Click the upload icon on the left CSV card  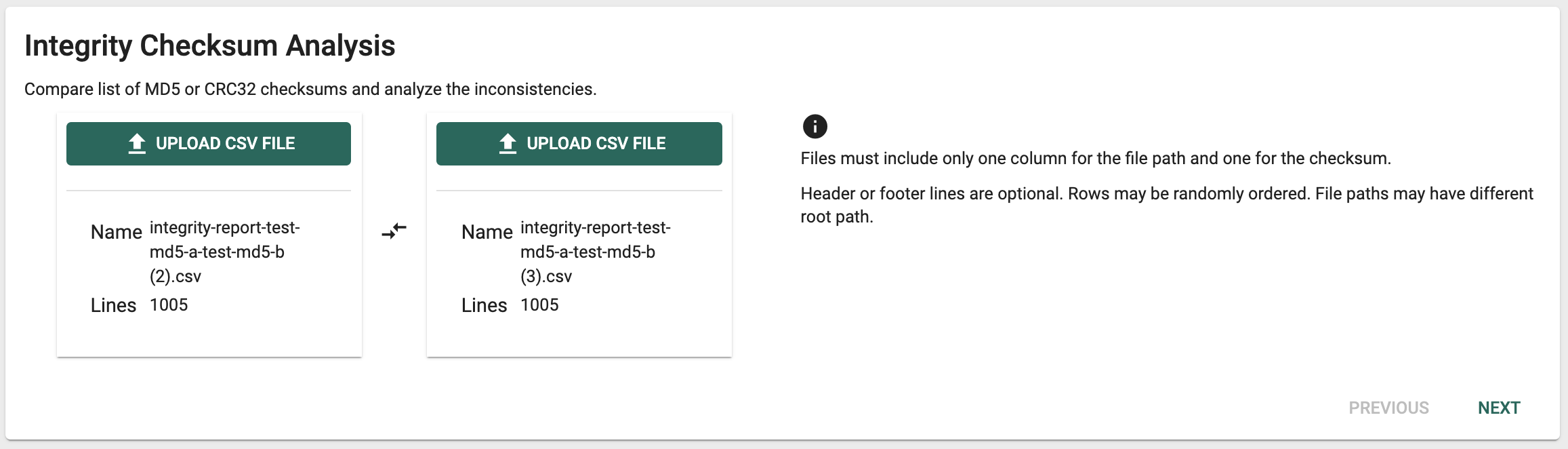coord(136,142)
